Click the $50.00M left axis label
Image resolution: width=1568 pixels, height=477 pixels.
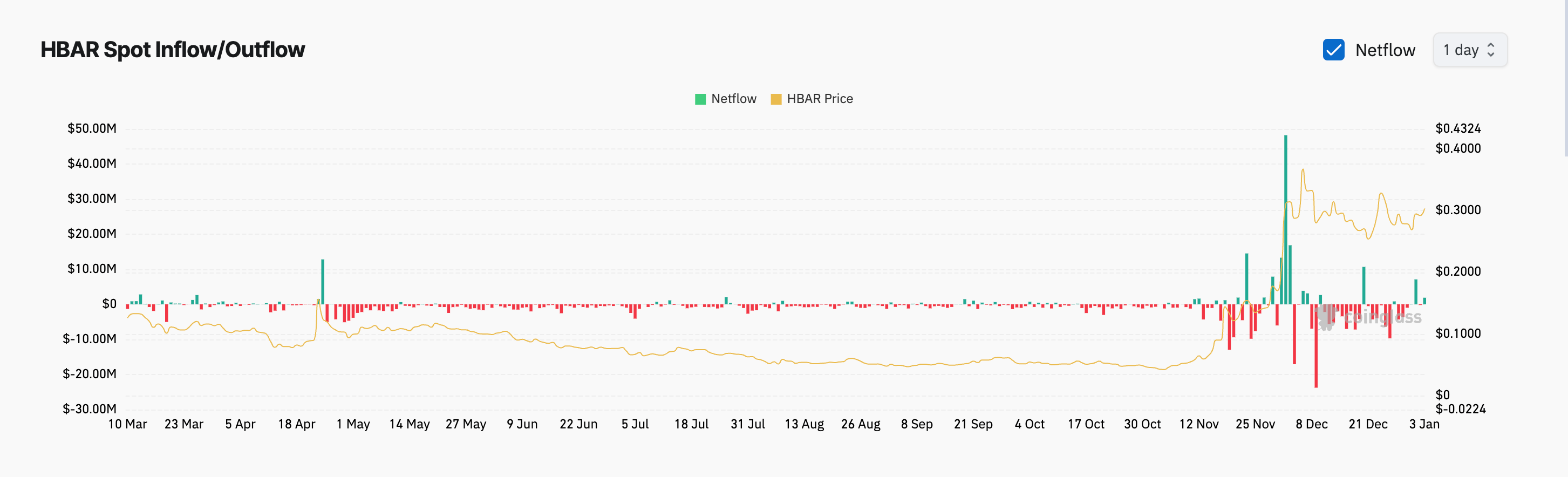[x=92, y=128]
